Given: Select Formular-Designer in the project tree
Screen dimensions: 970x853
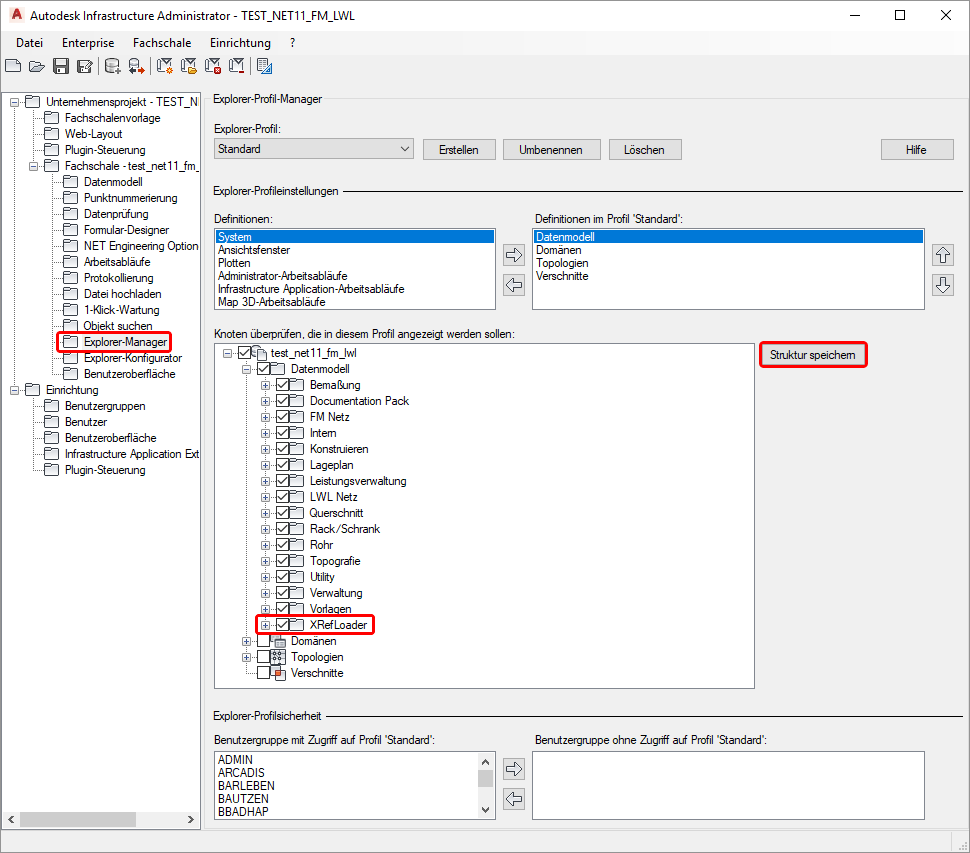Looking at the screenshot, I should (126, 230).
